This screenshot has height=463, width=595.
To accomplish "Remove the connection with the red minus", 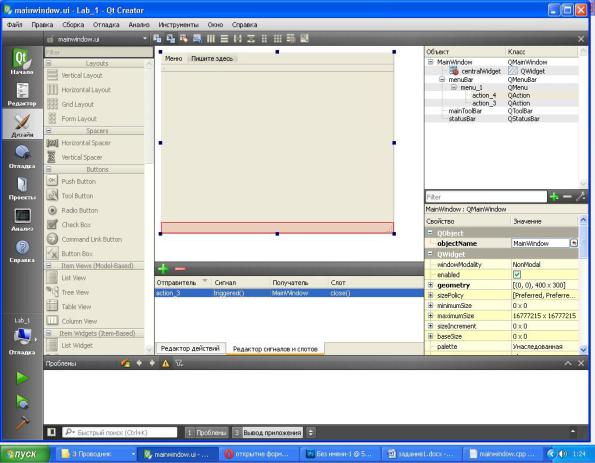I will coord(180,269).
